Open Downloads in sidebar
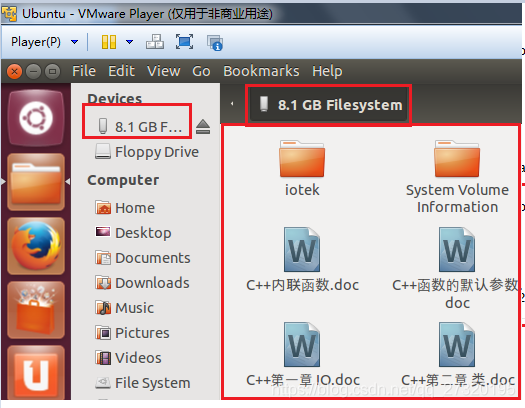This screenshot has width=525, height=408. [x=142, y=283]
